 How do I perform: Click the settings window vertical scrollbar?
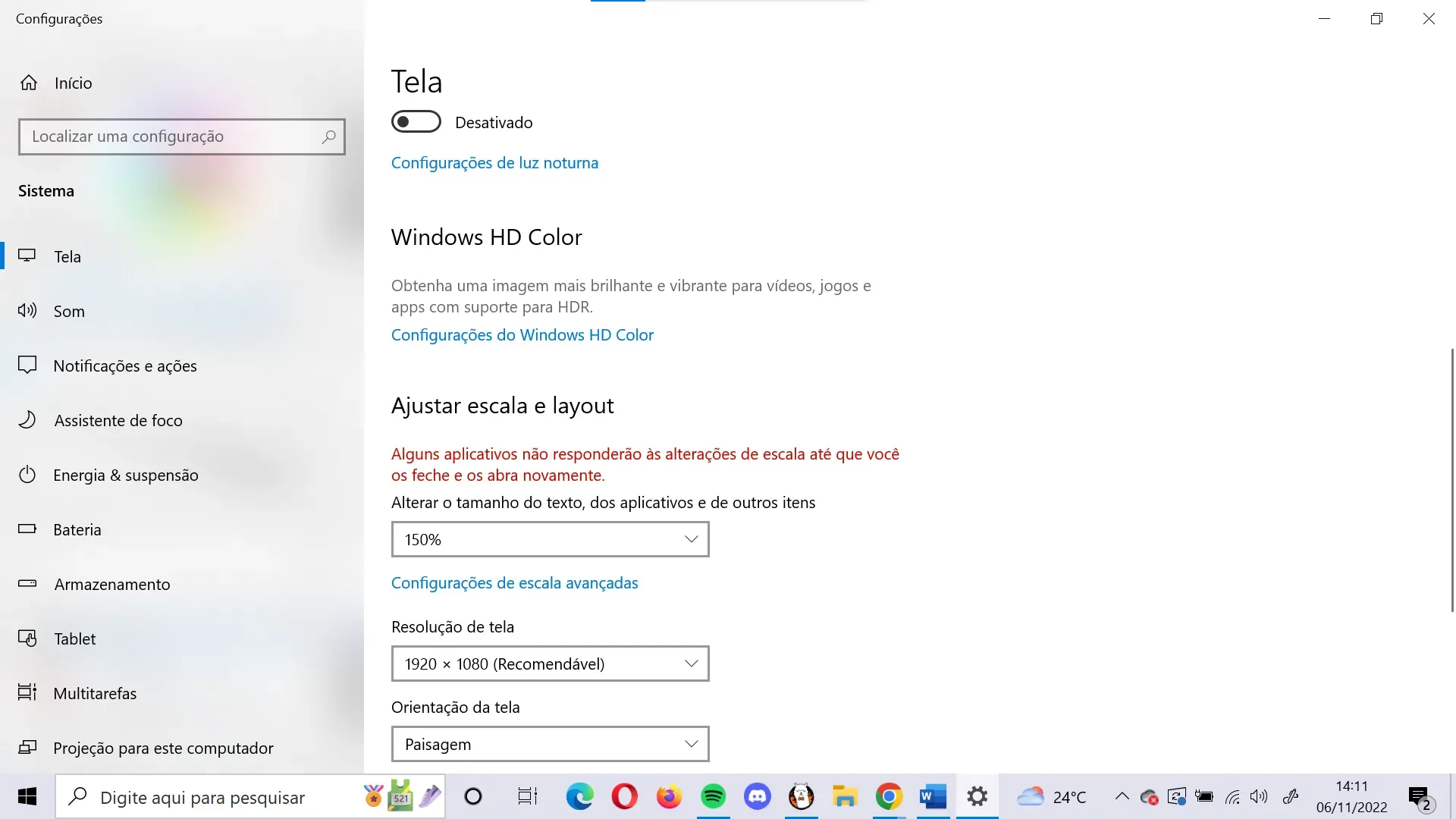[1452, 479]
